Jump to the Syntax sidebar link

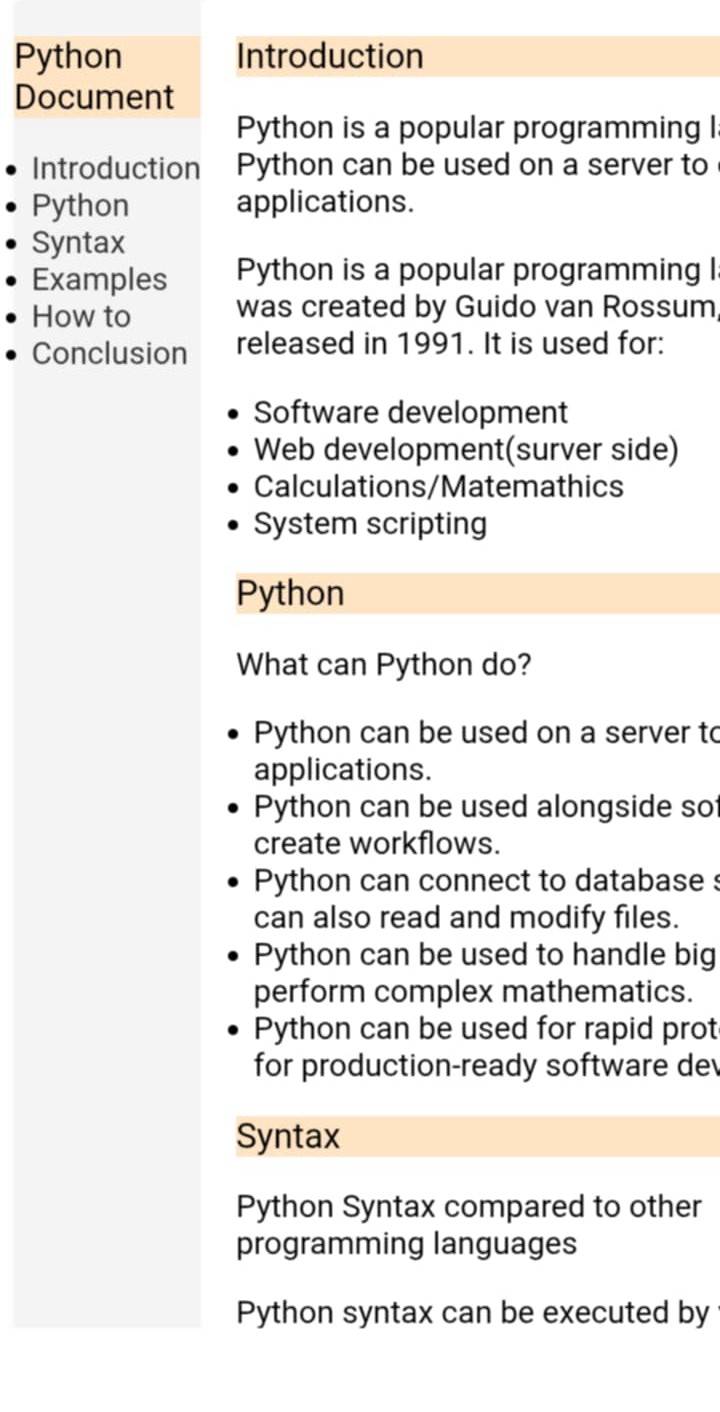[x=78, y=242]
